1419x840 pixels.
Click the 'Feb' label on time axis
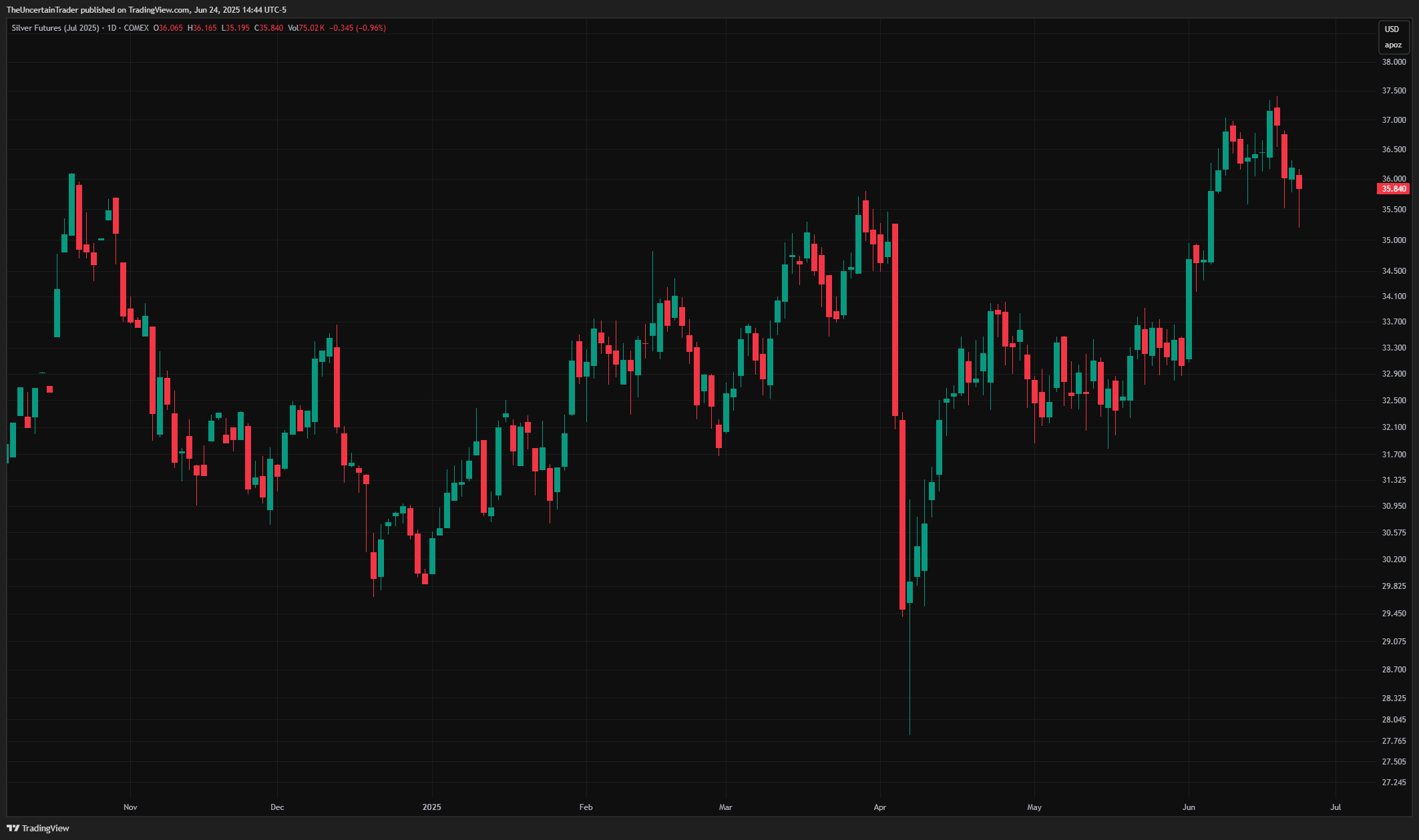tap(586, 807)
